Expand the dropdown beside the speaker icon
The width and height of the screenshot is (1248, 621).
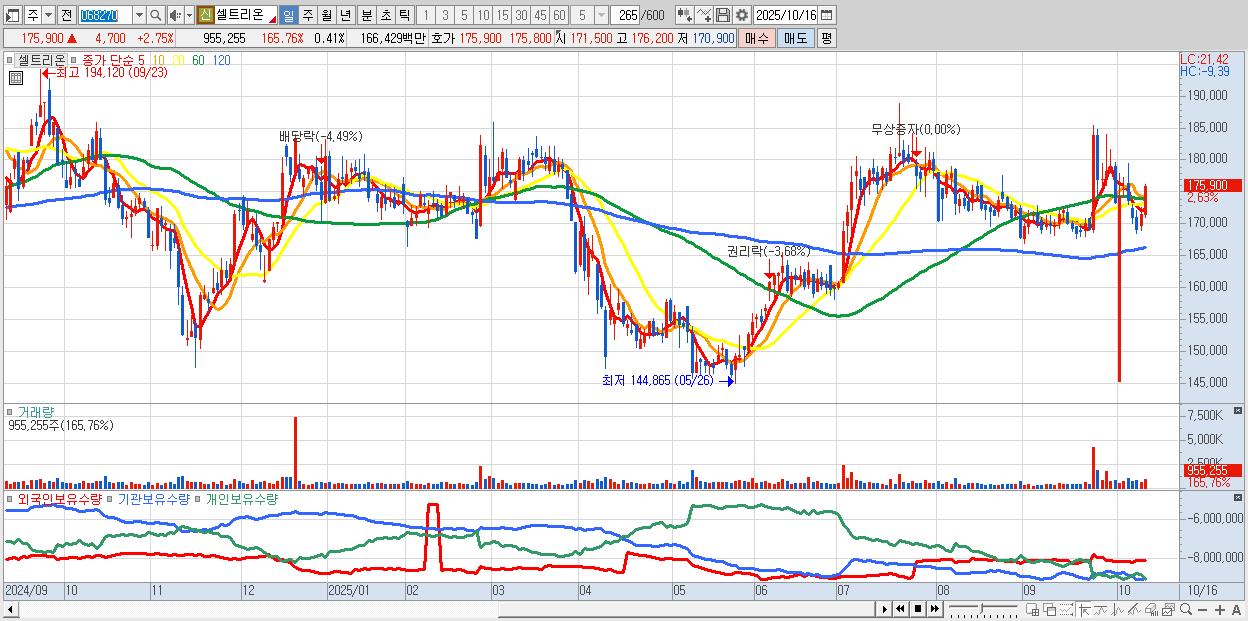189,15
